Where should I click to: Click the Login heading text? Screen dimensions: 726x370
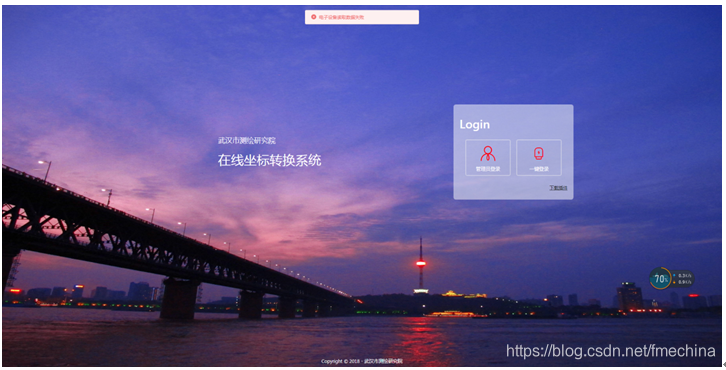coord(475,125)
